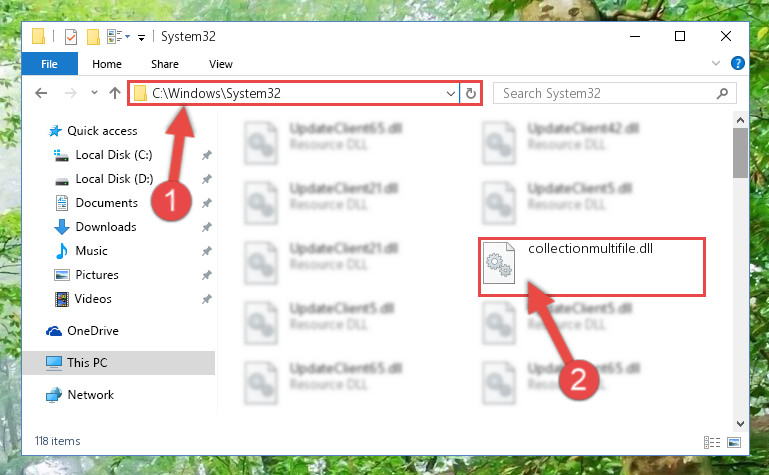
Task: Refresh the System32 folder view
Action: tap(471, 93)
